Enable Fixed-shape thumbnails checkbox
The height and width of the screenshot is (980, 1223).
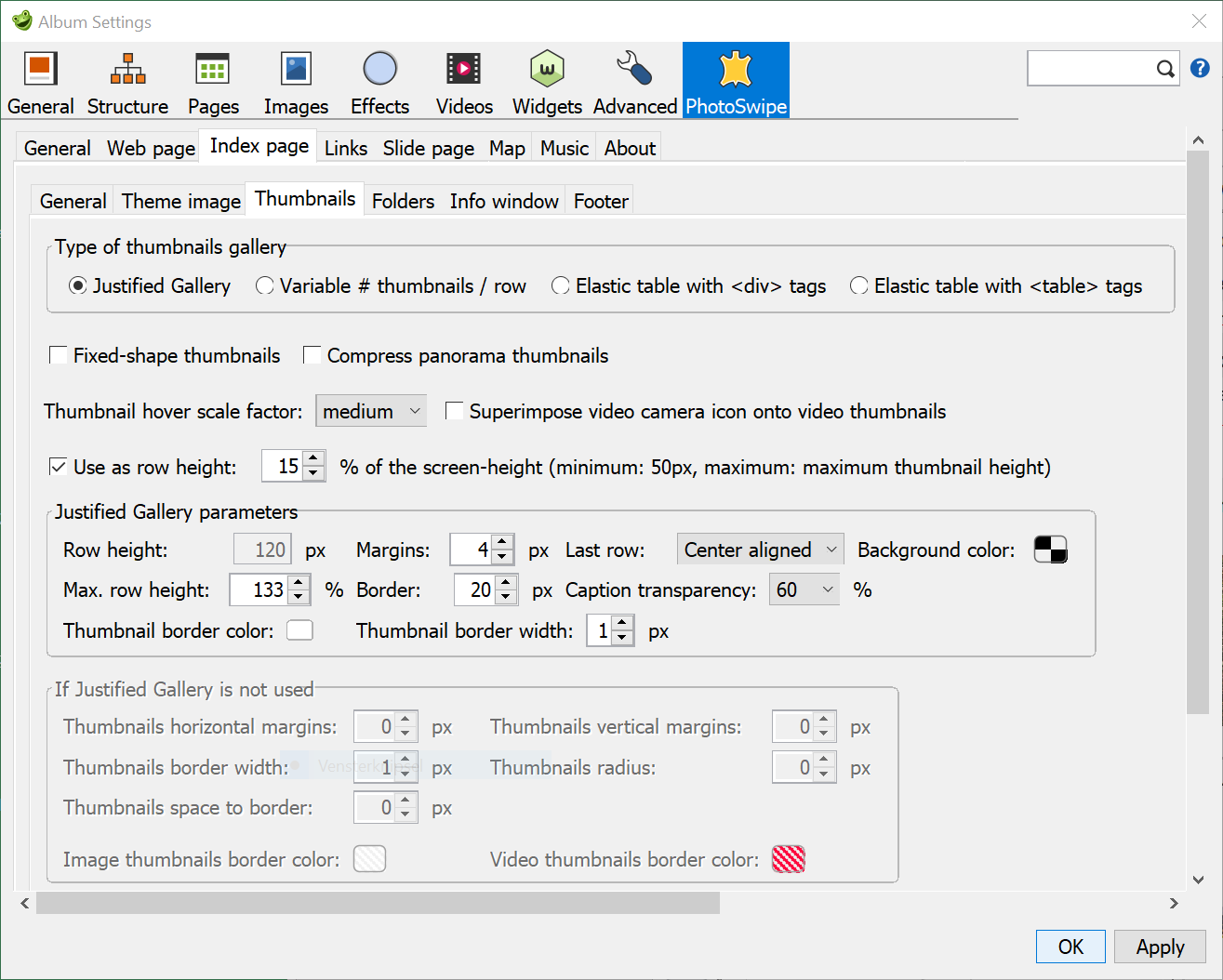coord(59,355)
